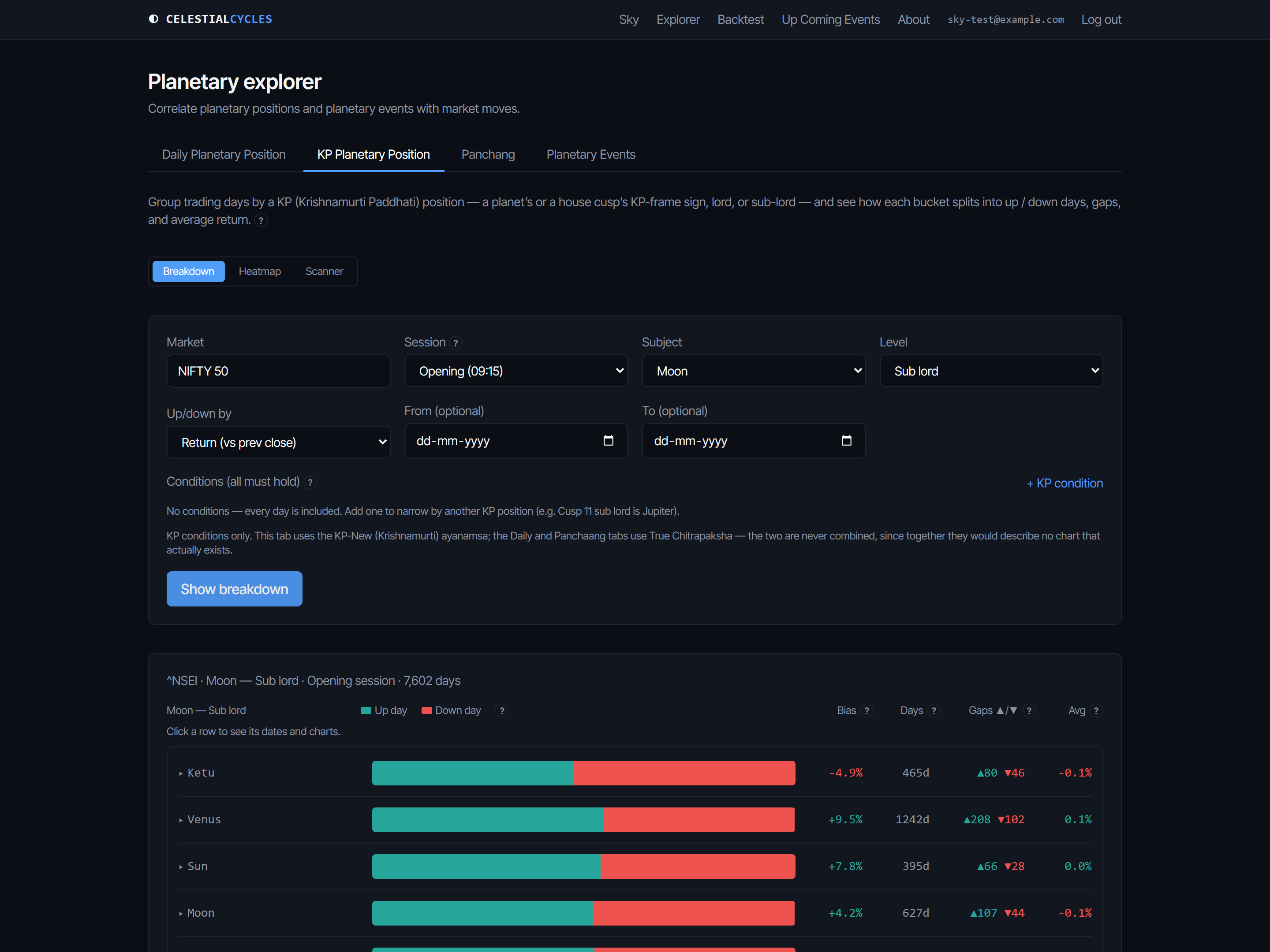Open the Up/down by dropdown
This screenshot has width=1270, height=952.
coord(278,442)
